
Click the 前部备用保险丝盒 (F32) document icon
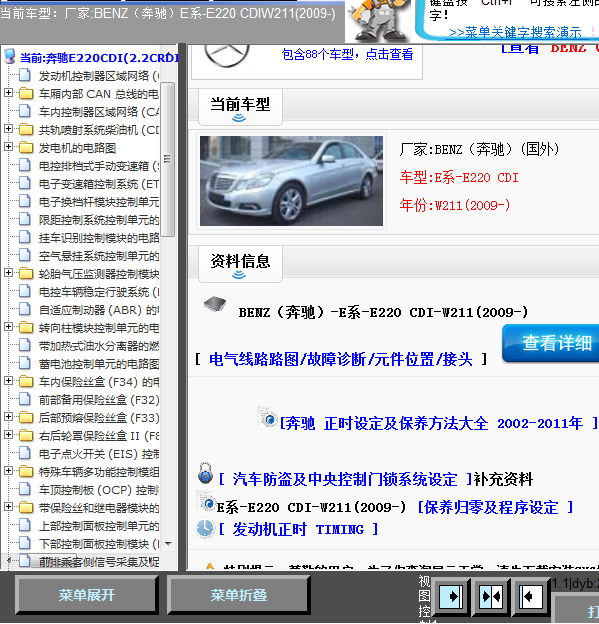pos(25,399)
